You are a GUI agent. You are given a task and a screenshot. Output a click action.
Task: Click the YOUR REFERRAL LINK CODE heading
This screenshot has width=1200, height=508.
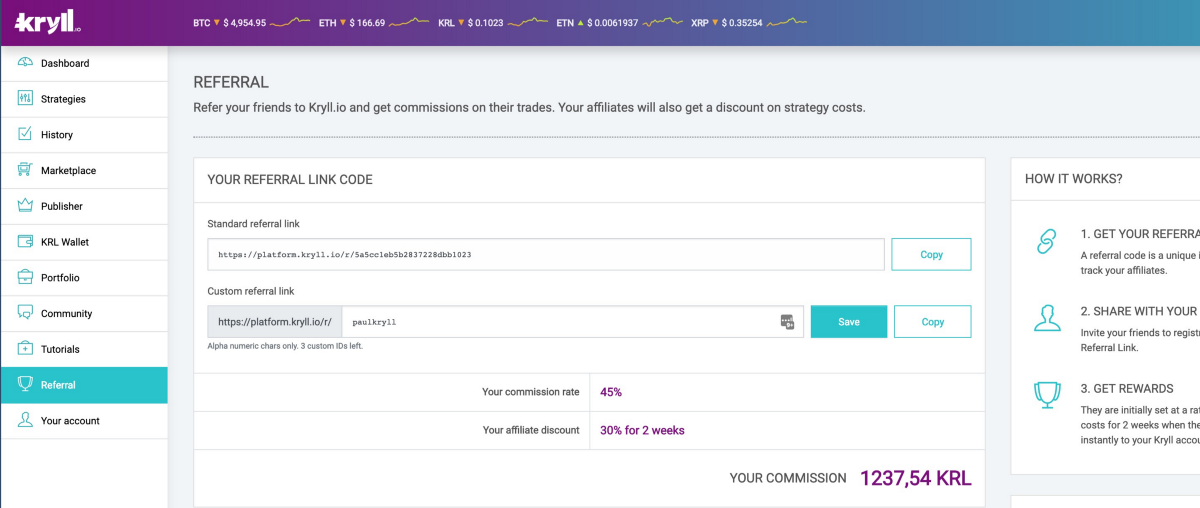290,180
